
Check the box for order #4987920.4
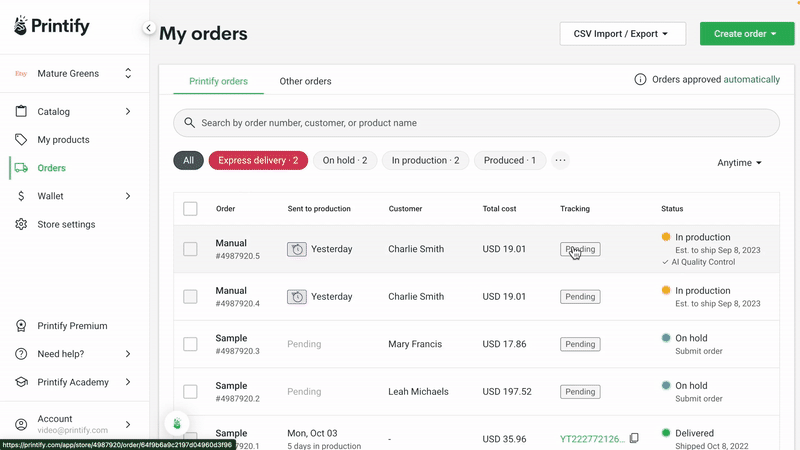coord(190,296)
